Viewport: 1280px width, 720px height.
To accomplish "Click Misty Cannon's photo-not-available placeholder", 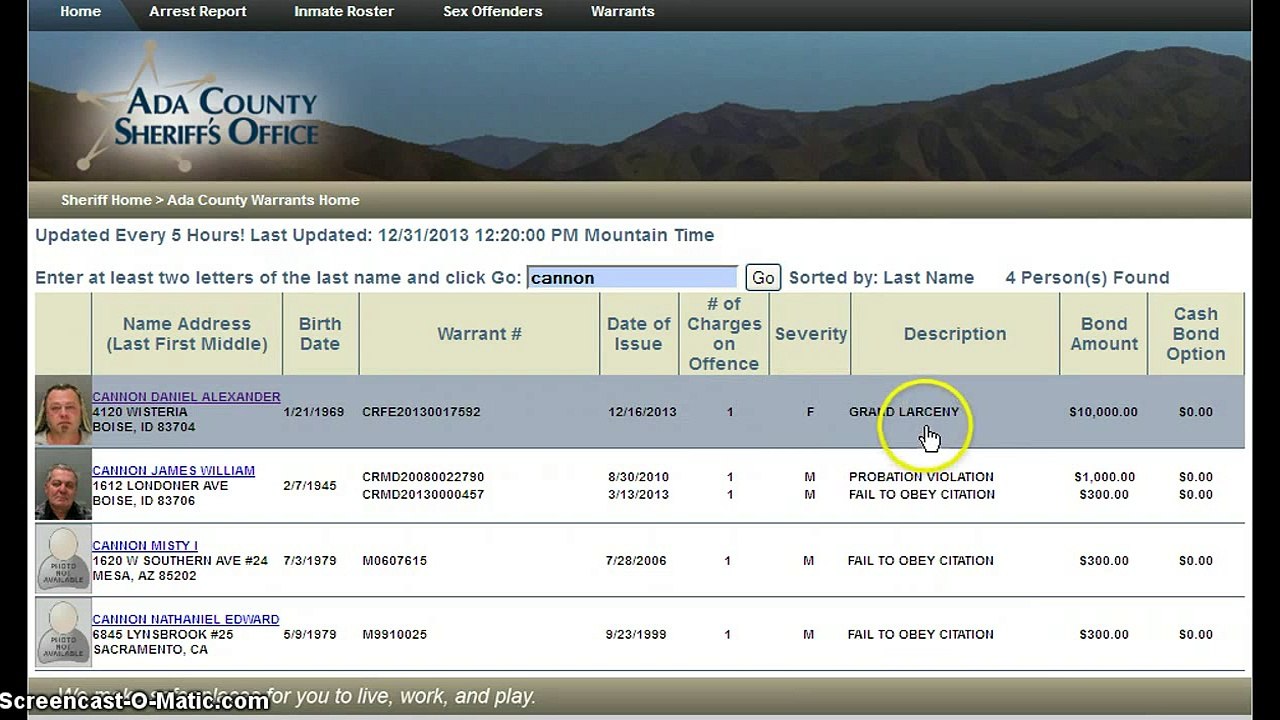I will [x=63, y=560].
